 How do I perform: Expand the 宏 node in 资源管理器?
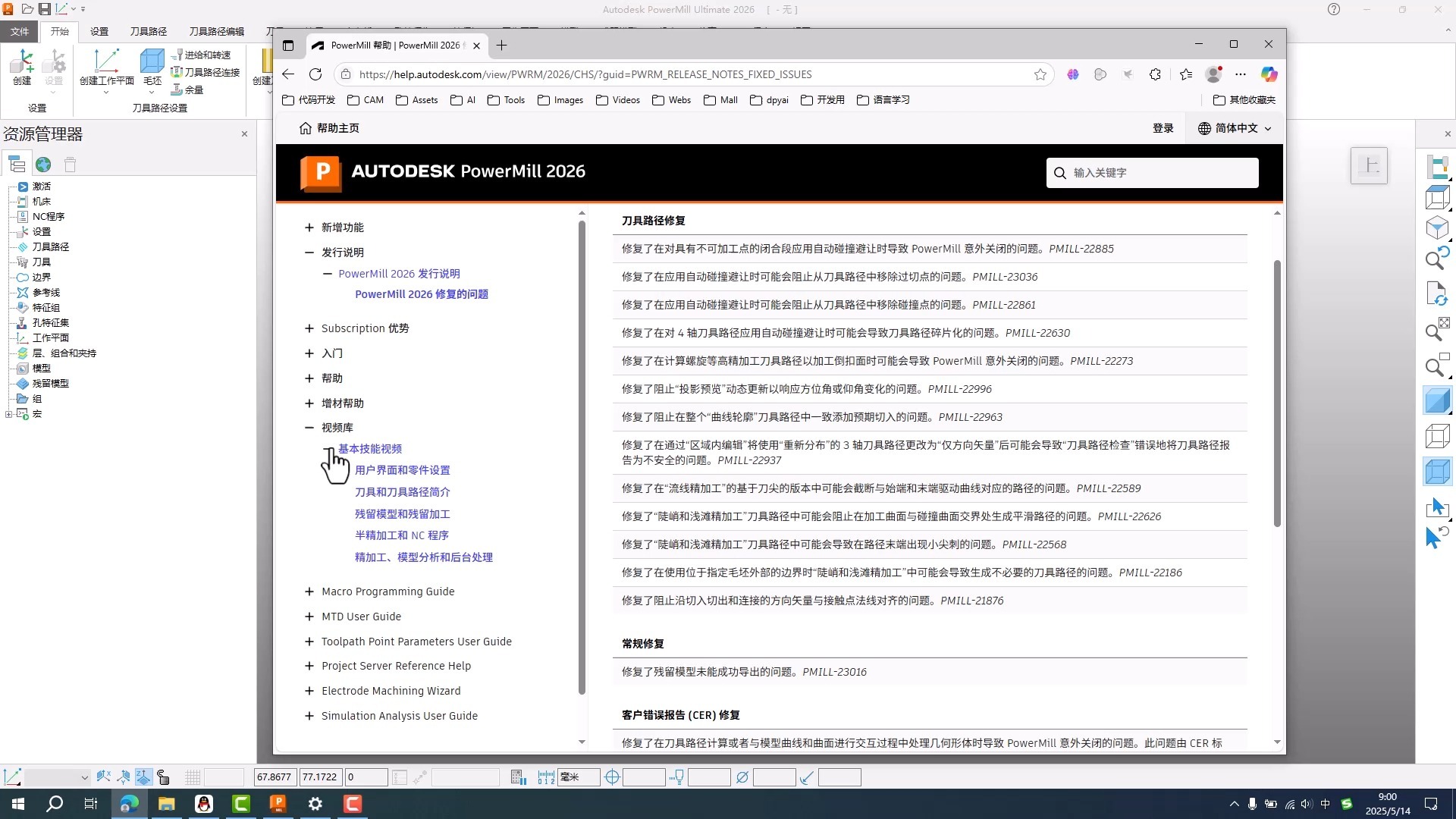tap(8, 414)
